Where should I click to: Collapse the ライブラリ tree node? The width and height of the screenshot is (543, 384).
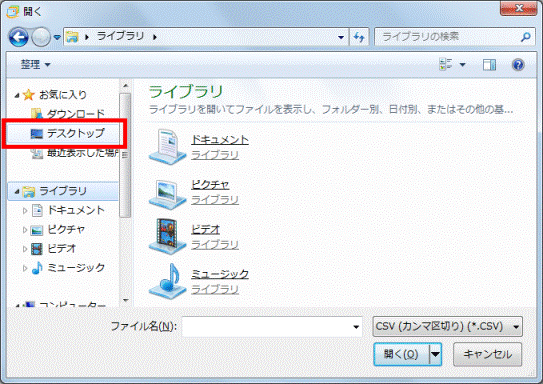[x=17, y=191]
